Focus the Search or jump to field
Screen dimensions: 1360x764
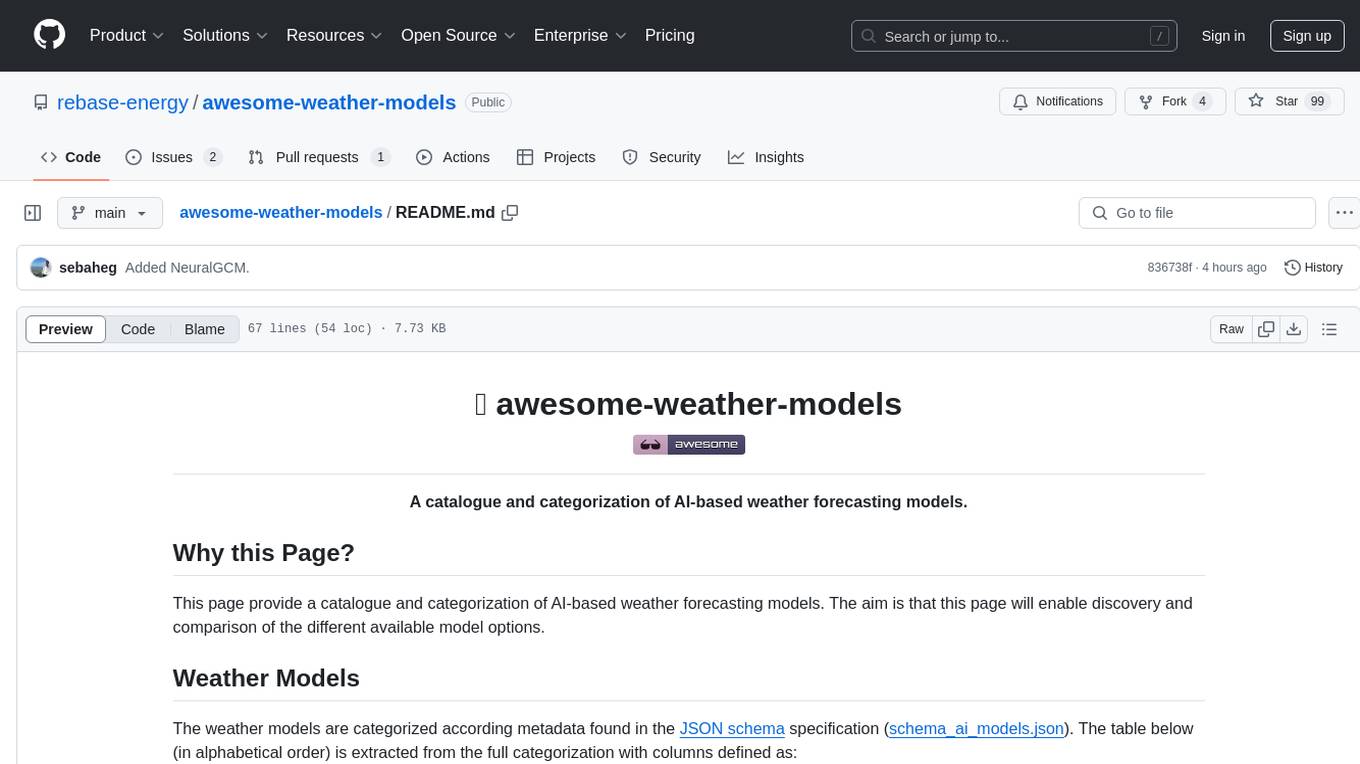pyautogui.click(x=1014, y=36)
